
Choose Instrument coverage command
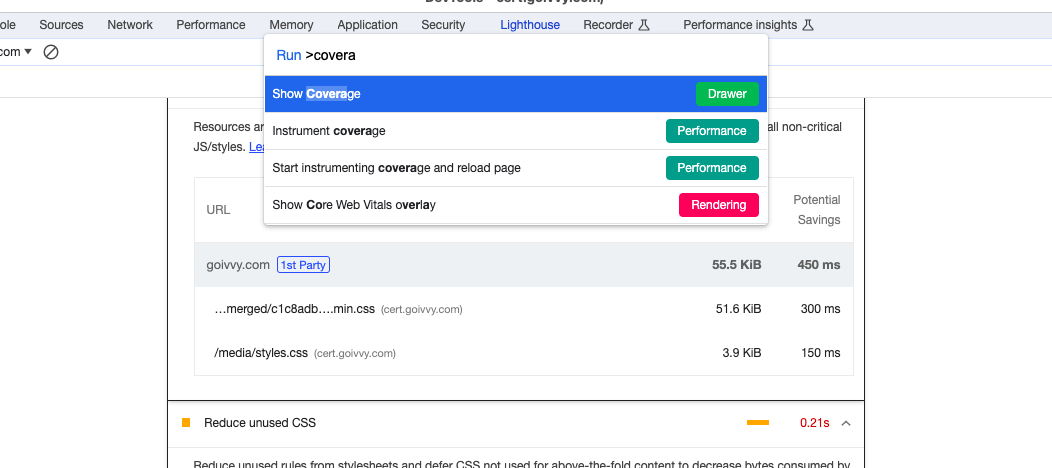tap(329, 131)
